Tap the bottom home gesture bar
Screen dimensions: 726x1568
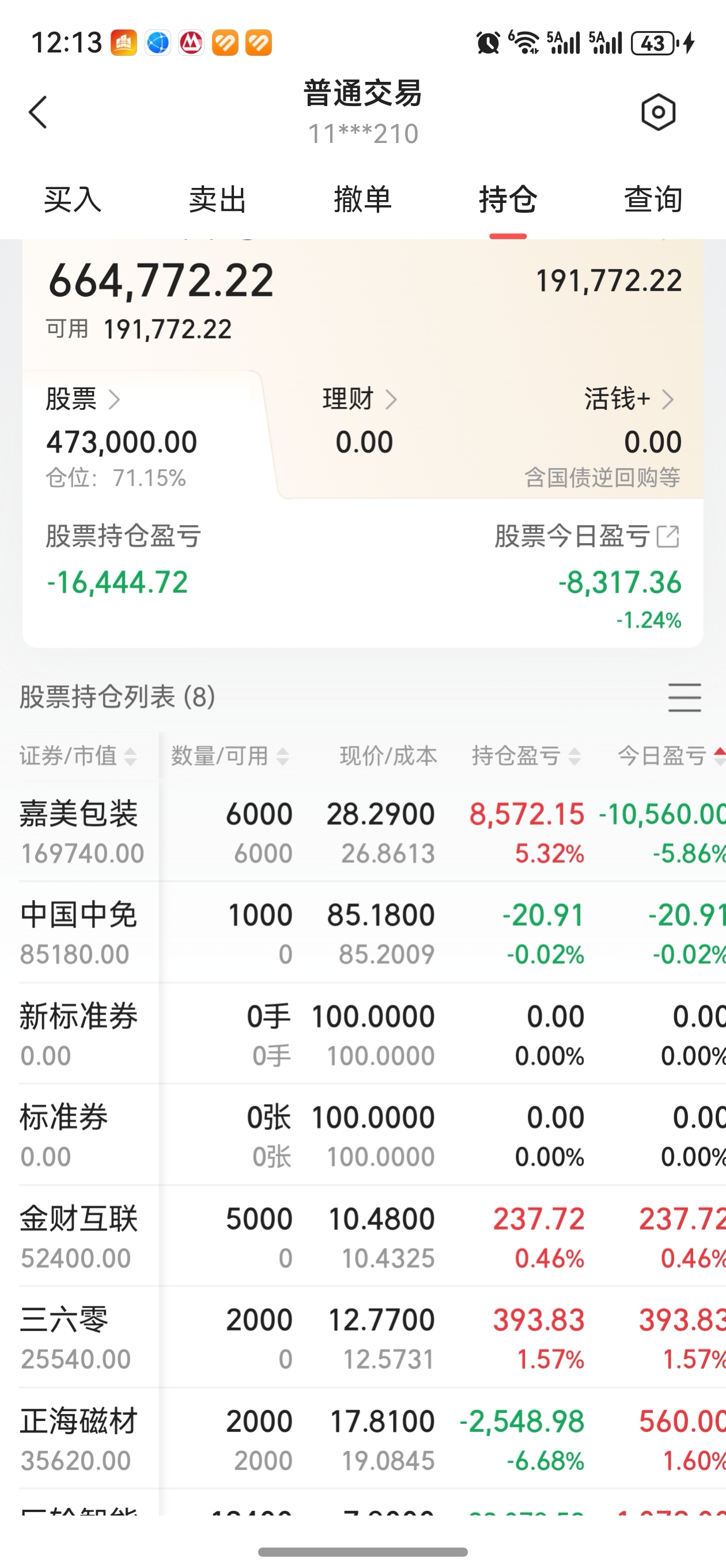[362, 1551]
